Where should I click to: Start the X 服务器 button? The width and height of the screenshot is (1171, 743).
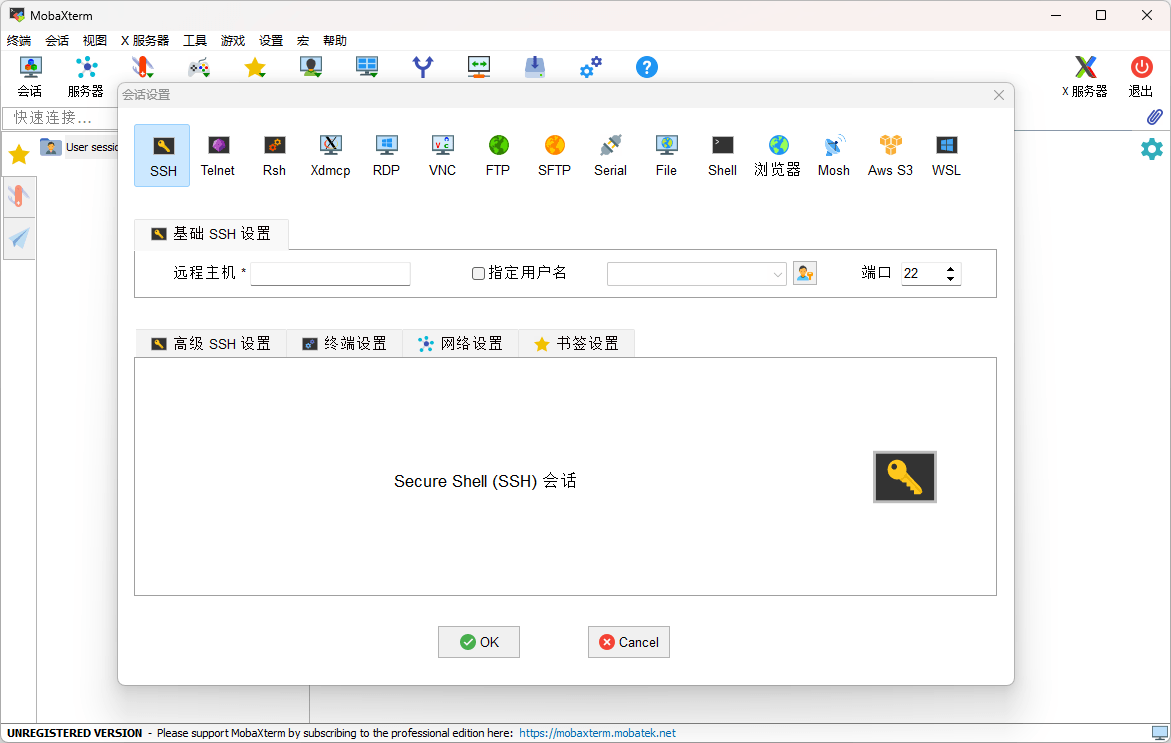click(1085, 77)
